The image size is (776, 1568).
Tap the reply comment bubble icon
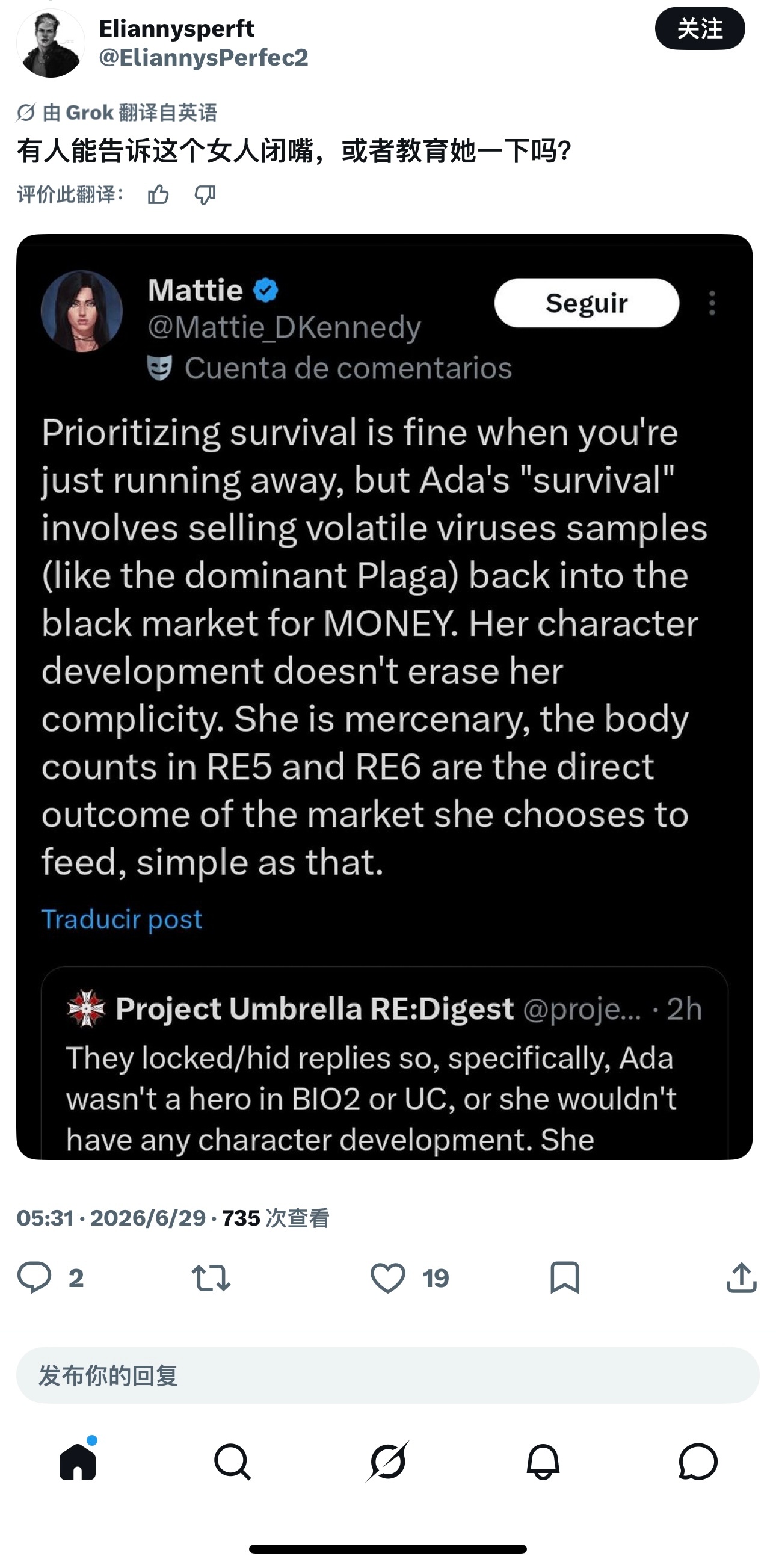34,1277
